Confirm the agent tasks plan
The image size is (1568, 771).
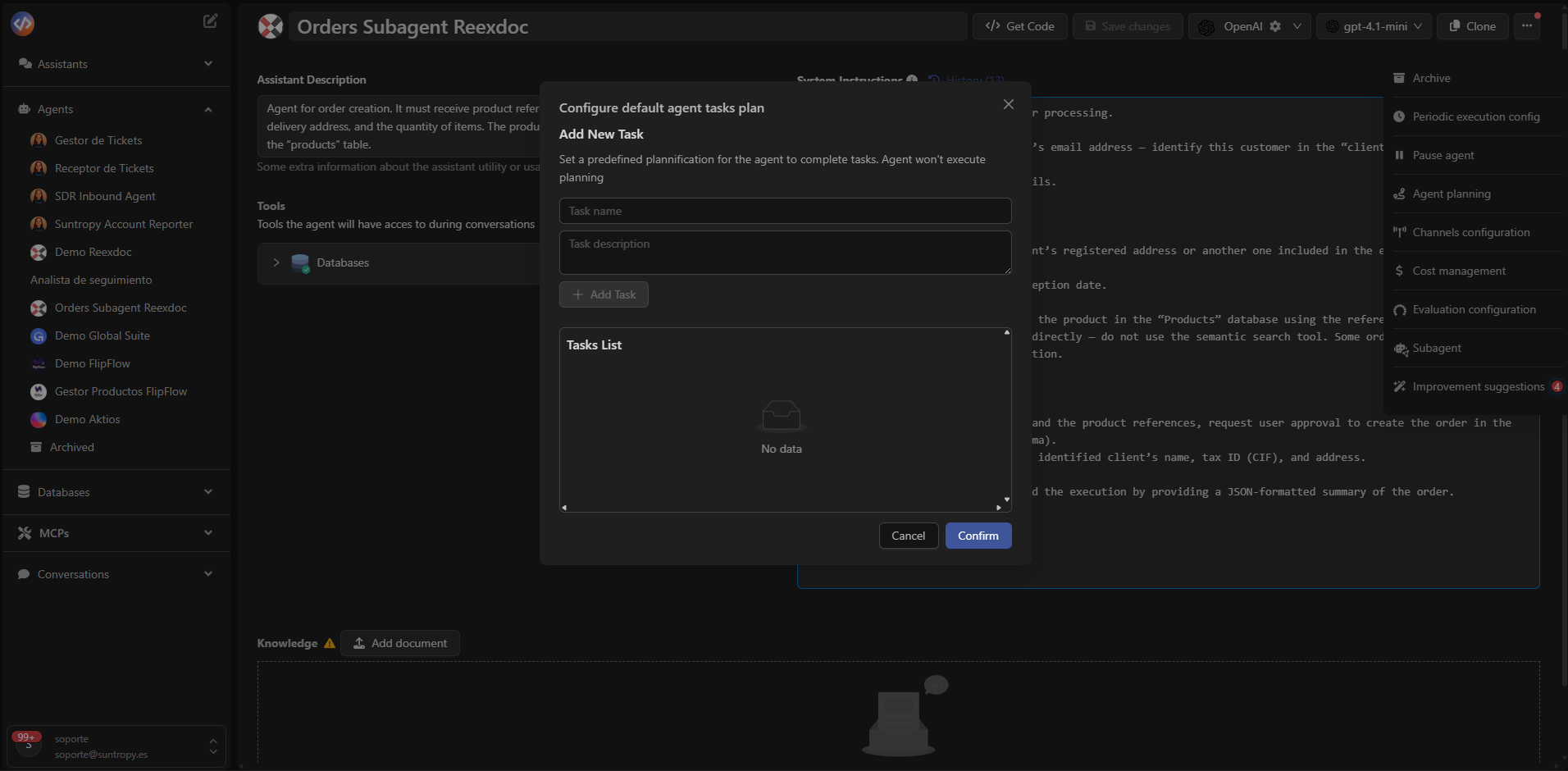point(978,536)
